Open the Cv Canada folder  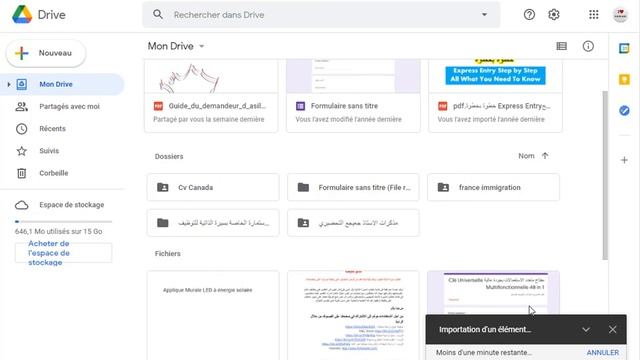click(x=213, y=187)
